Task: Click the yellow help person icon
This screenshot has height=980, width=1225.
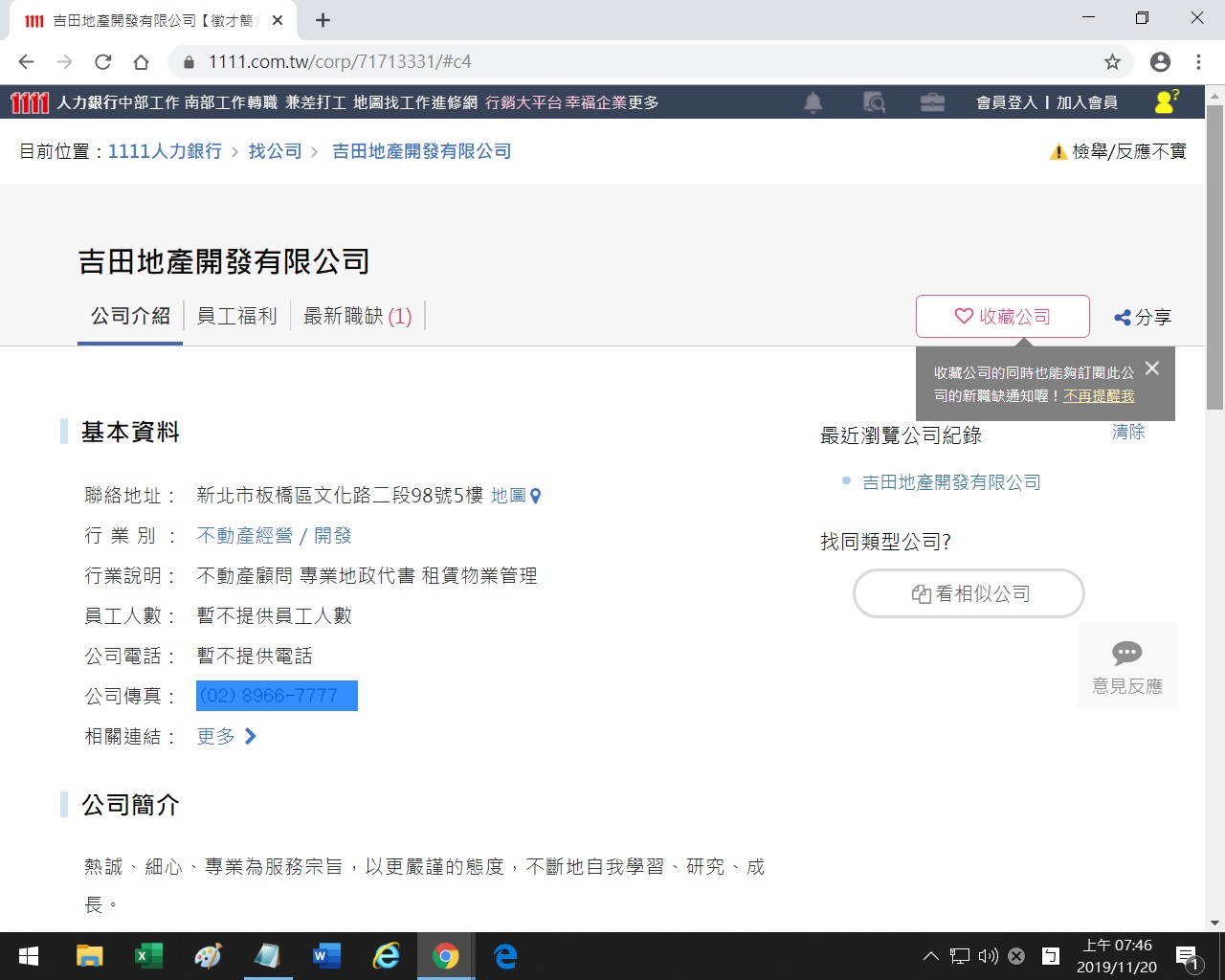Action: [1167, 101]
